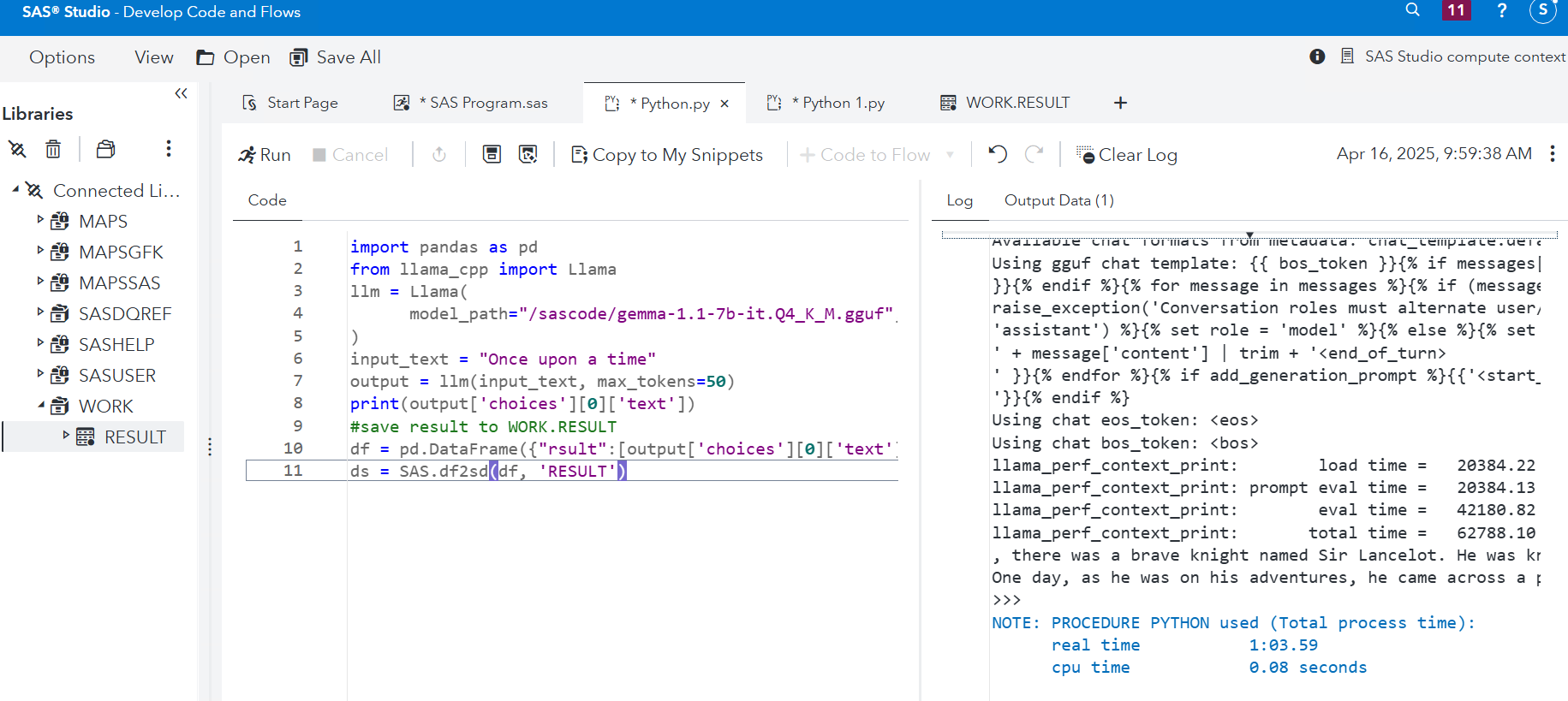Delete library using trash icon
1568x701 pixels.
[x=53, y=149]
